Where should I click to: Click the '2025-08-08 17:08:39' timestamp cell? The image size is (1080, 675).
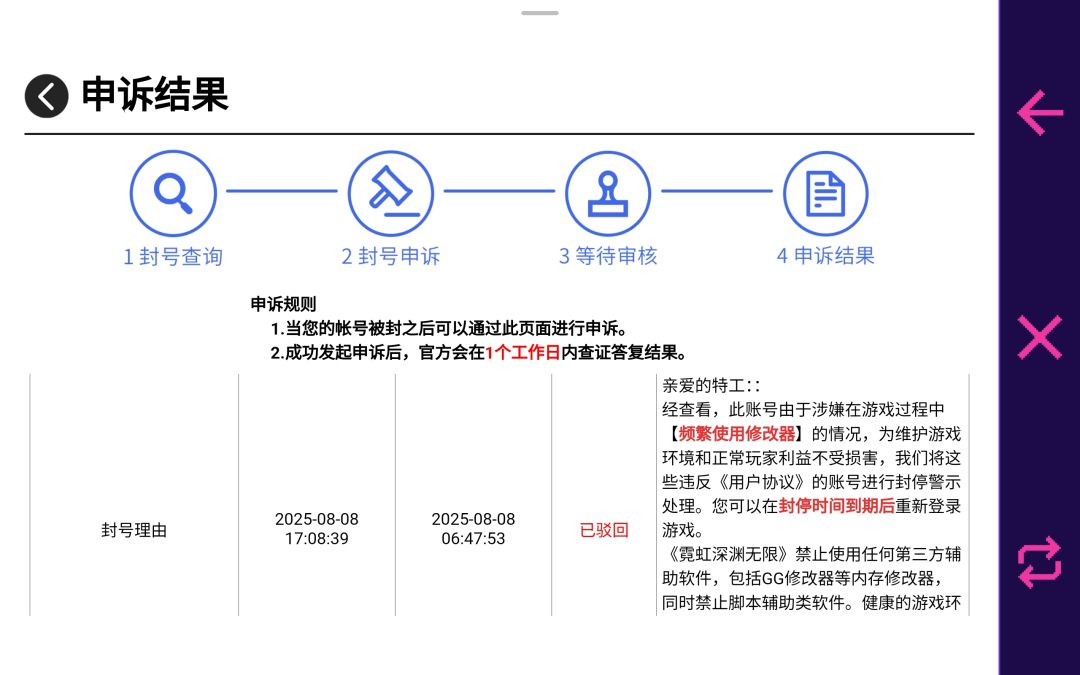pos(317,528)
